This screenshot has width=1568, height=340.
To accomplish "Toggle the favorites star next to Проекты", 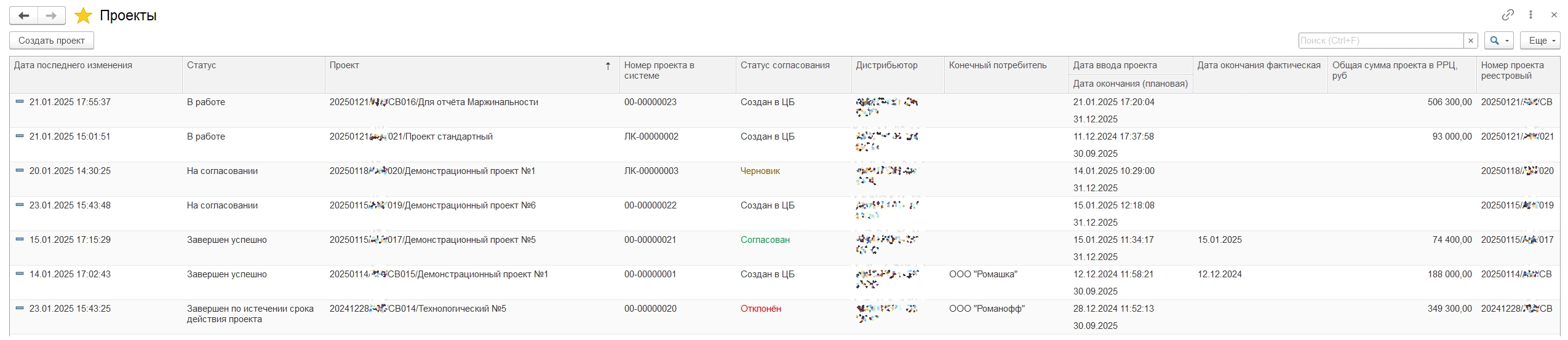I will point(83,16).
